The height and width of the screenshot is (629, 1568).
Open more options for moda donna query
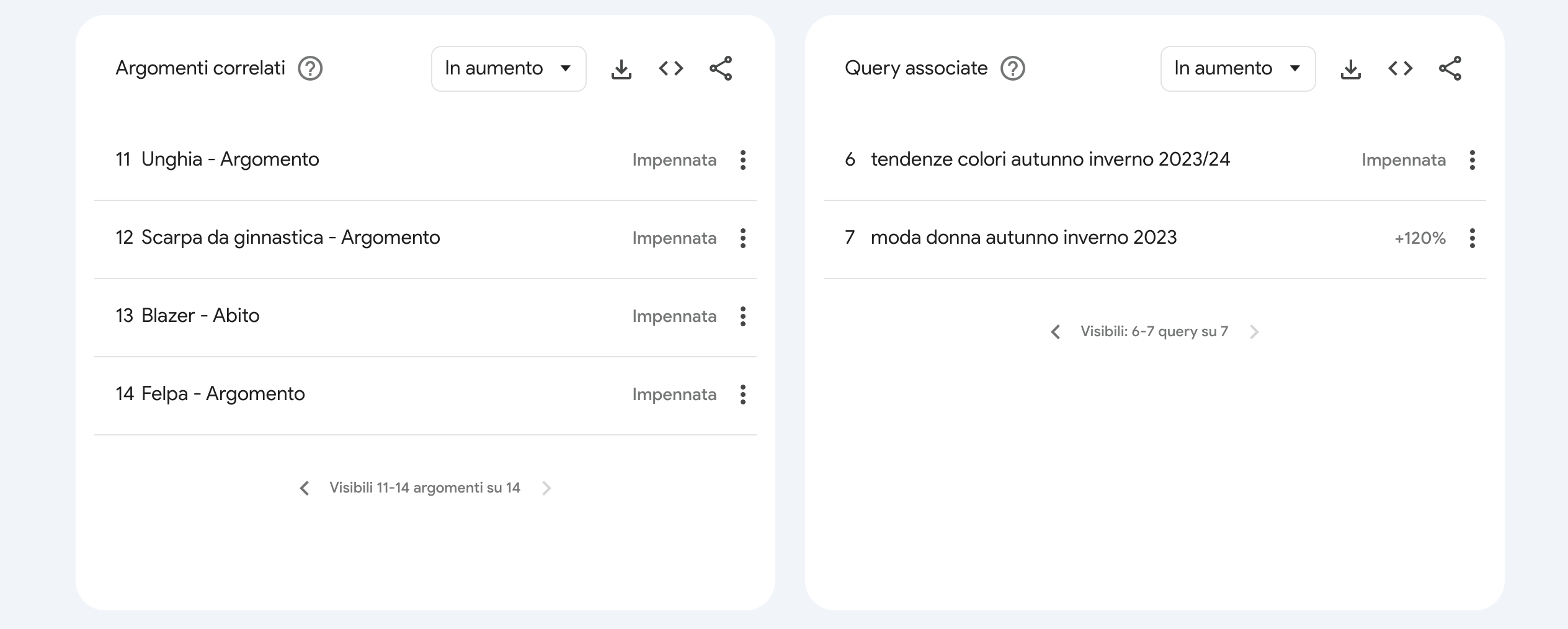[x=1472, y=238]
